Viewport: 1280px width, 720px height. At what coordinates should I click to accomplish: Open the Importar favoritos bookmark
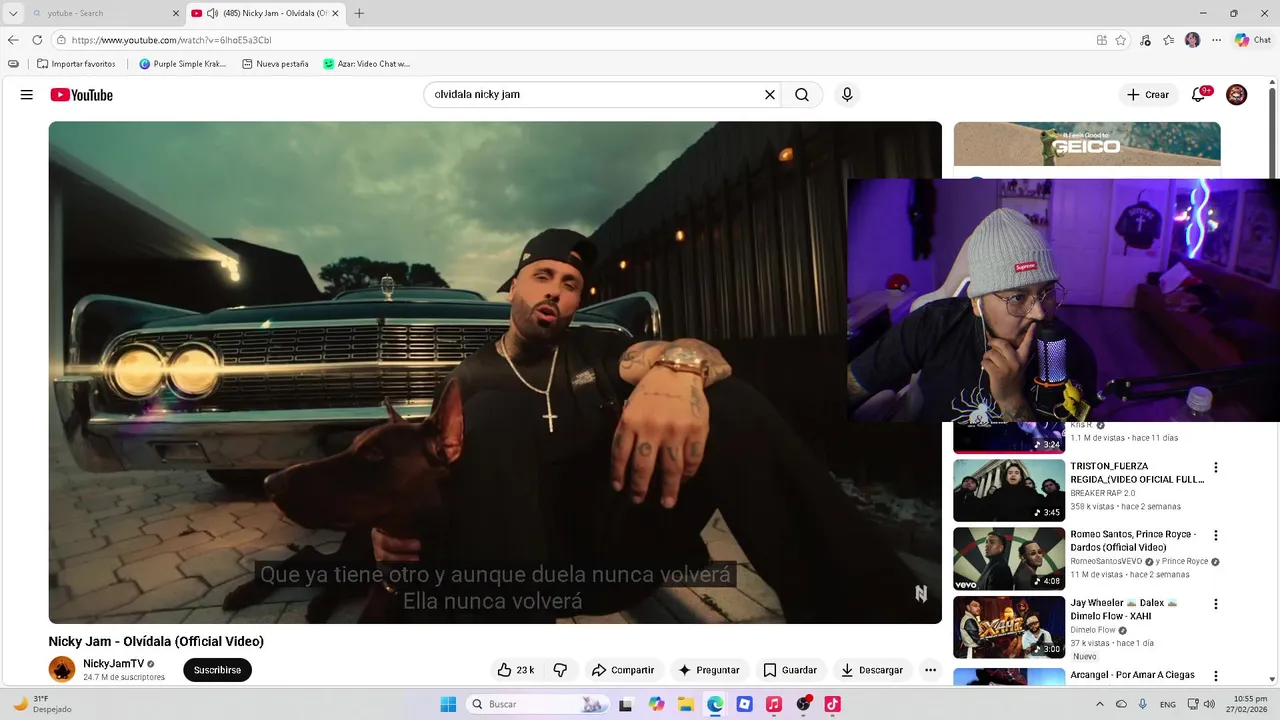(76, 63)
